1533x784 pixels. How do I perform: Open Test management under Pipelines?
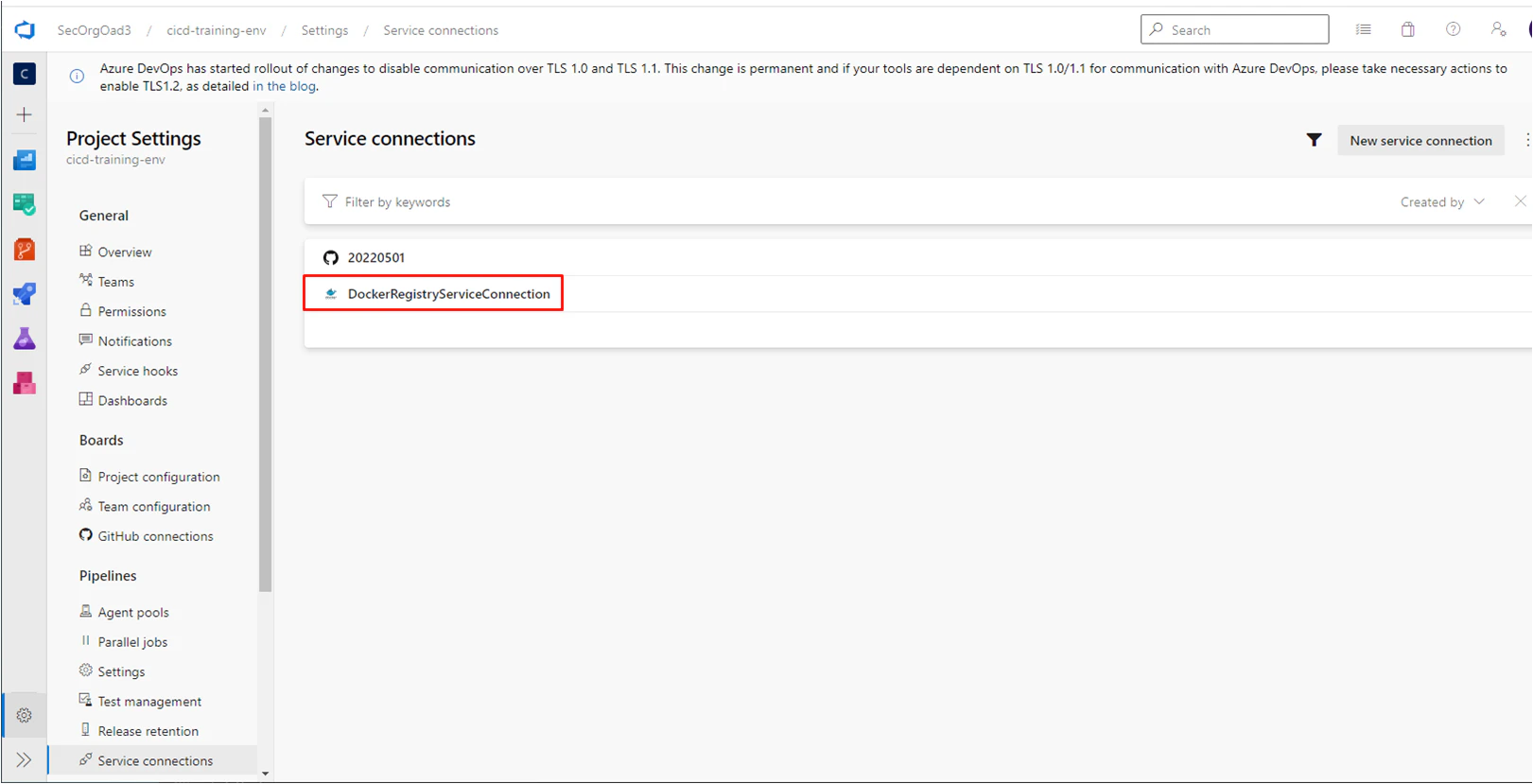(x=151, y=702)
